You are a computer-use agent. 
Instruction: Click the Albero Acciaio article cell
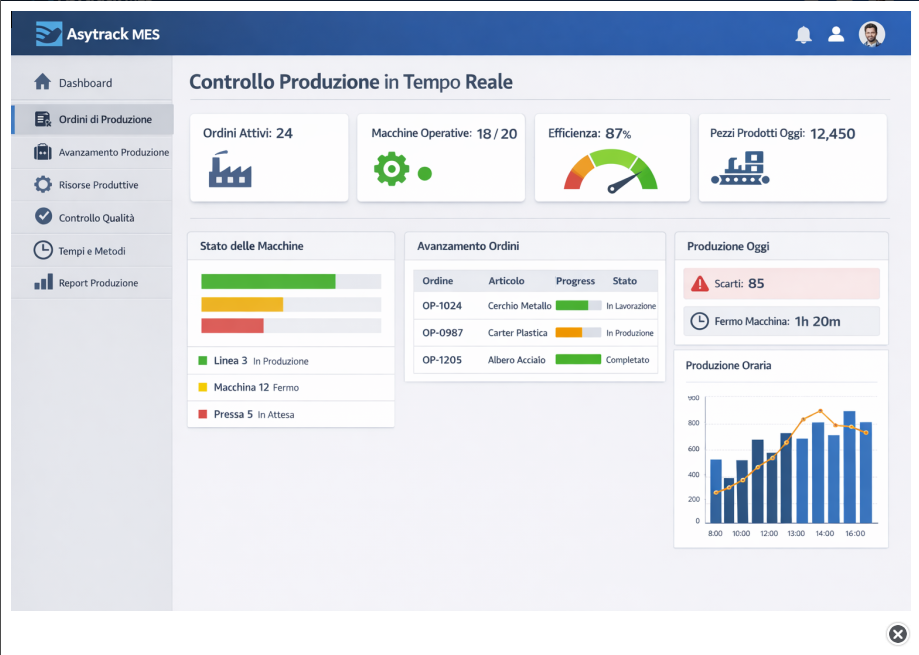click(x=516, y=360)
